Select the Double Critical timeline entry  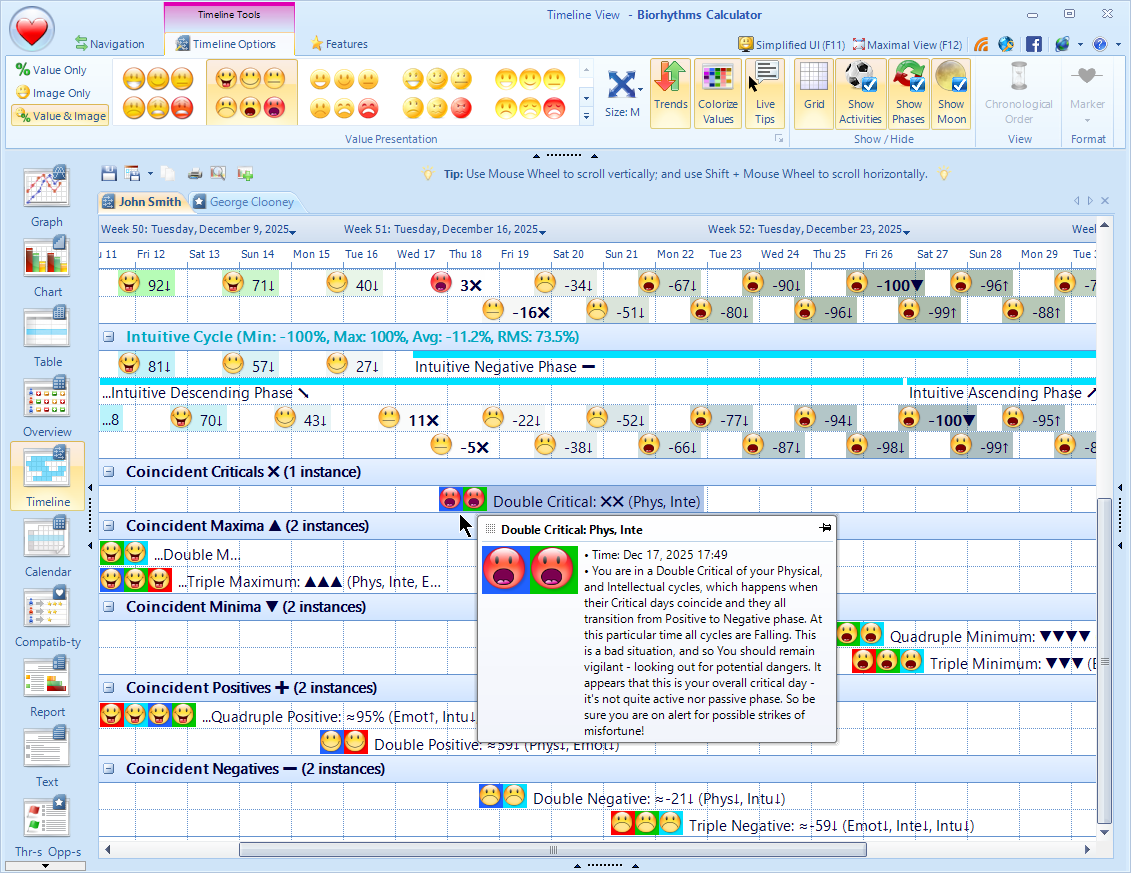(x=571, y=500)
